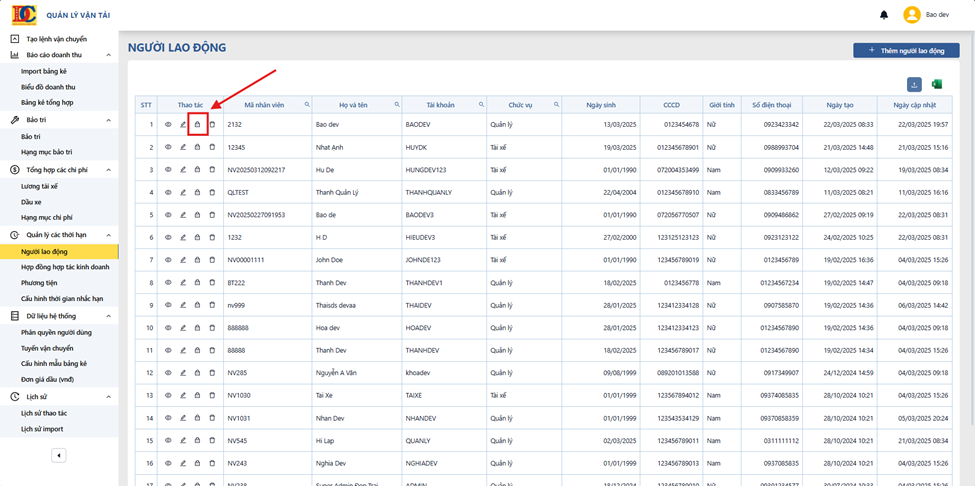Click lock icon for Hu De row

[198, 170]
